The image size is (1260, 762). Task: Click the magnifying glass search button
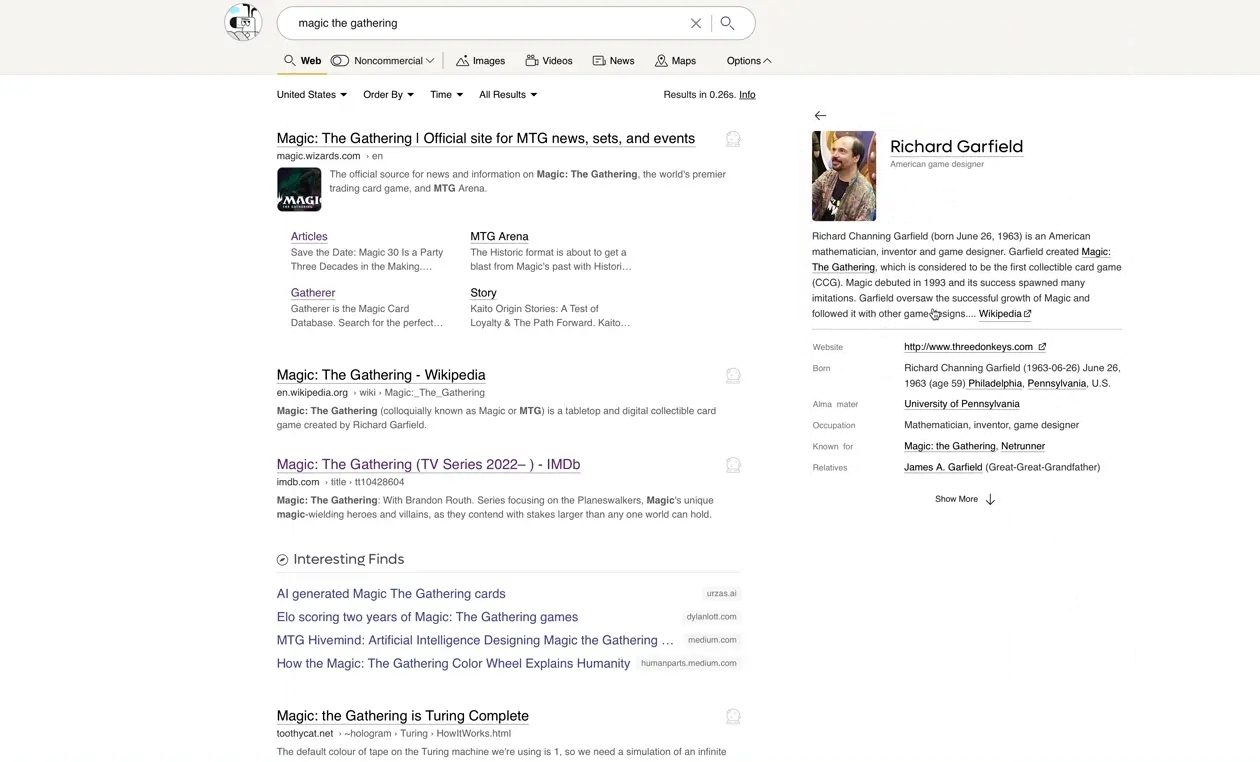(x=728, y=23)
